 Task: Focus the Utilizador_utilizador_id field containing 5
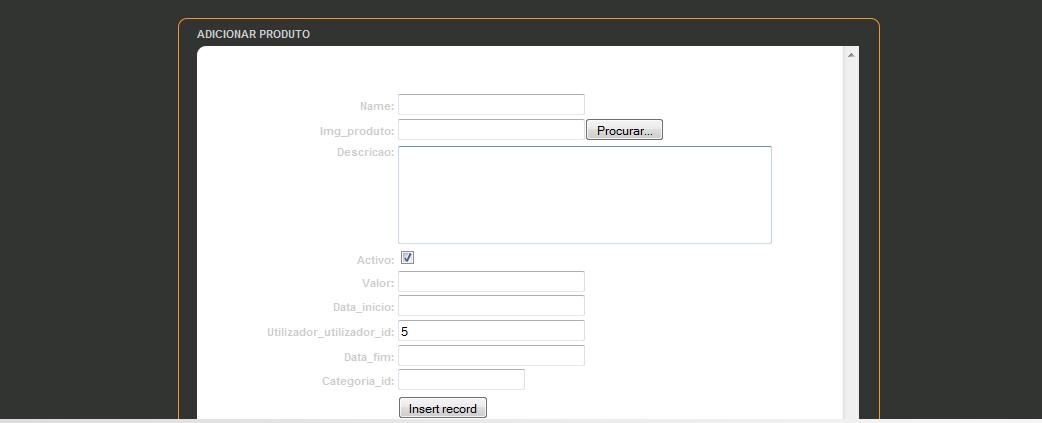(x=491, y=331)
